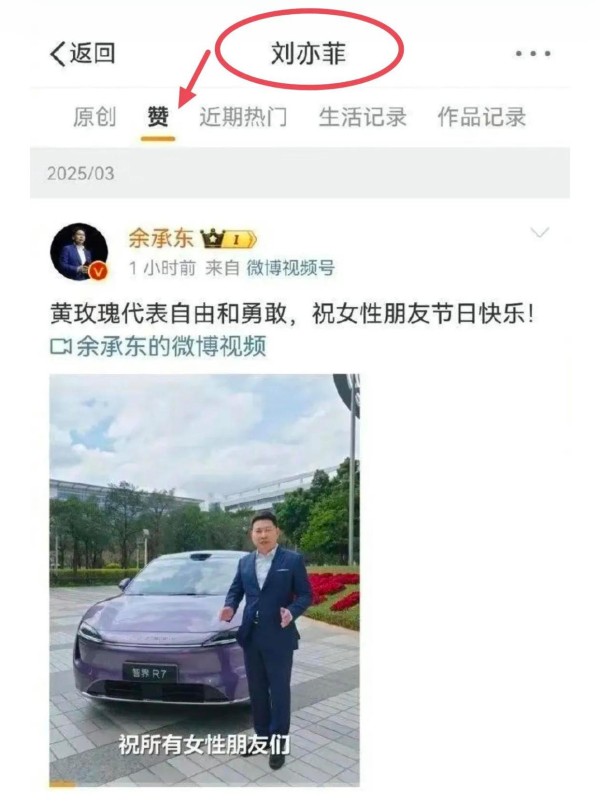This screenshot has width=600, height=802.
Task: Tap the crown membership level badge
Action: [228, 239]
